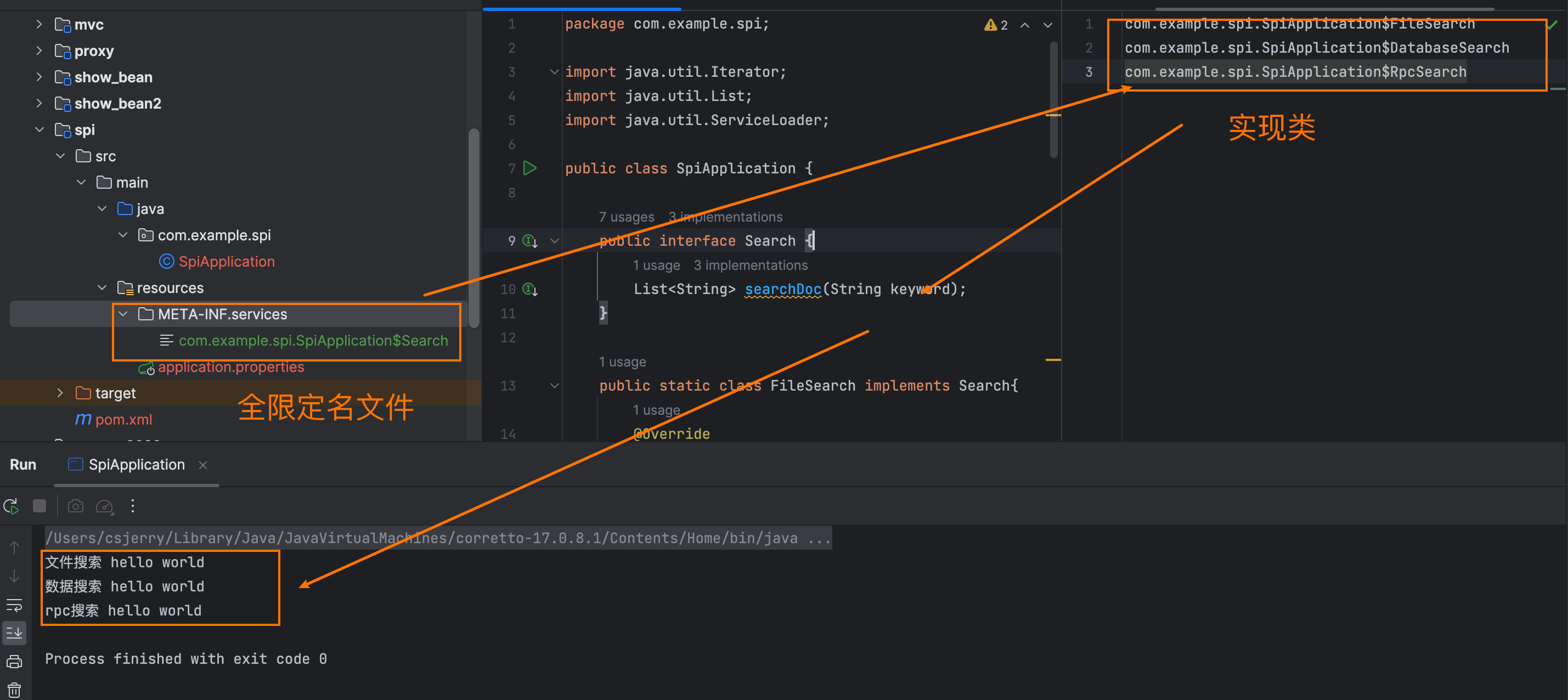Click the 'rpc搜索 hello world' output line

[x=123, y=611]
